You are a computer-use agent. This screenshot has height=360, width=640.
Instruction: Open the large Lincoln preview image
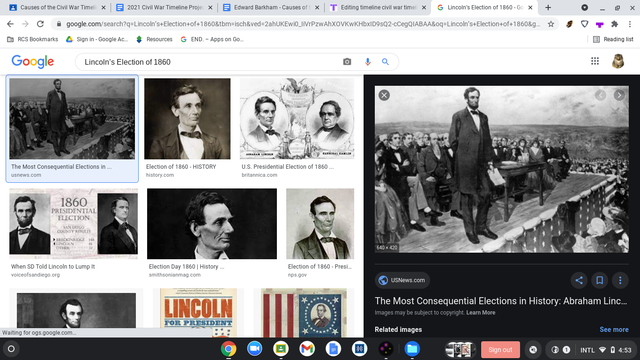click(502, 169)
